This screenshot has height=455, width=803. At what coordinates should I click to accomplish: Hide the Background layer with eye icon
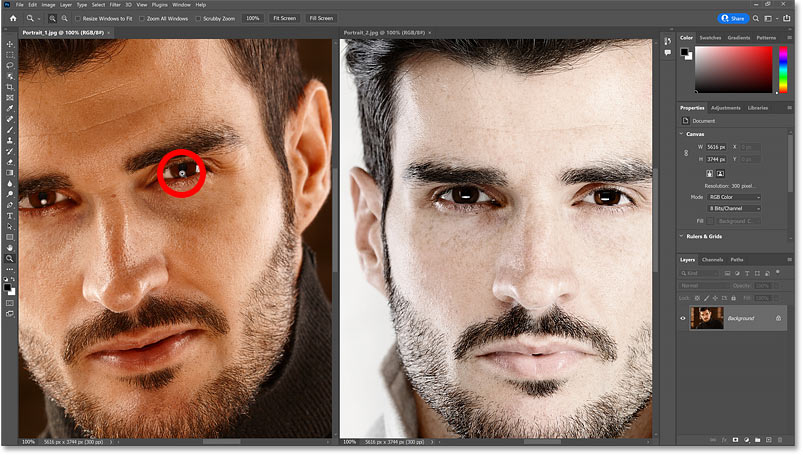[x=683, y=318]
